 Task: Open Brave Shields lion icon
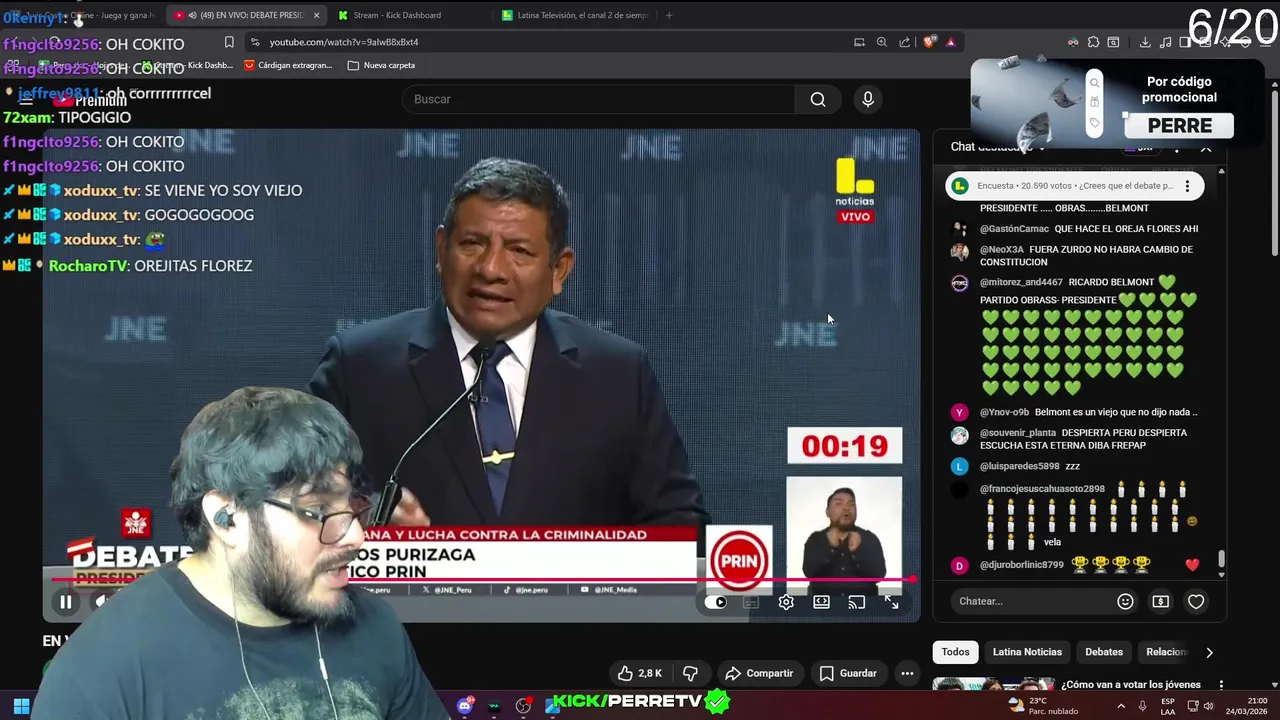928,42
